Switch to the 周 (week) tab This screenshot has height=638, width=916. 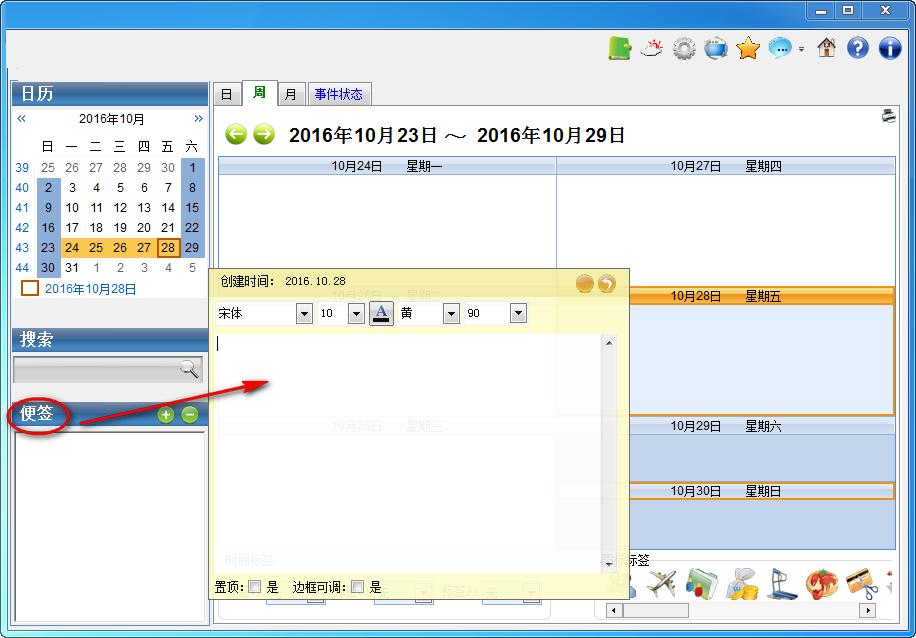point(259,93)
